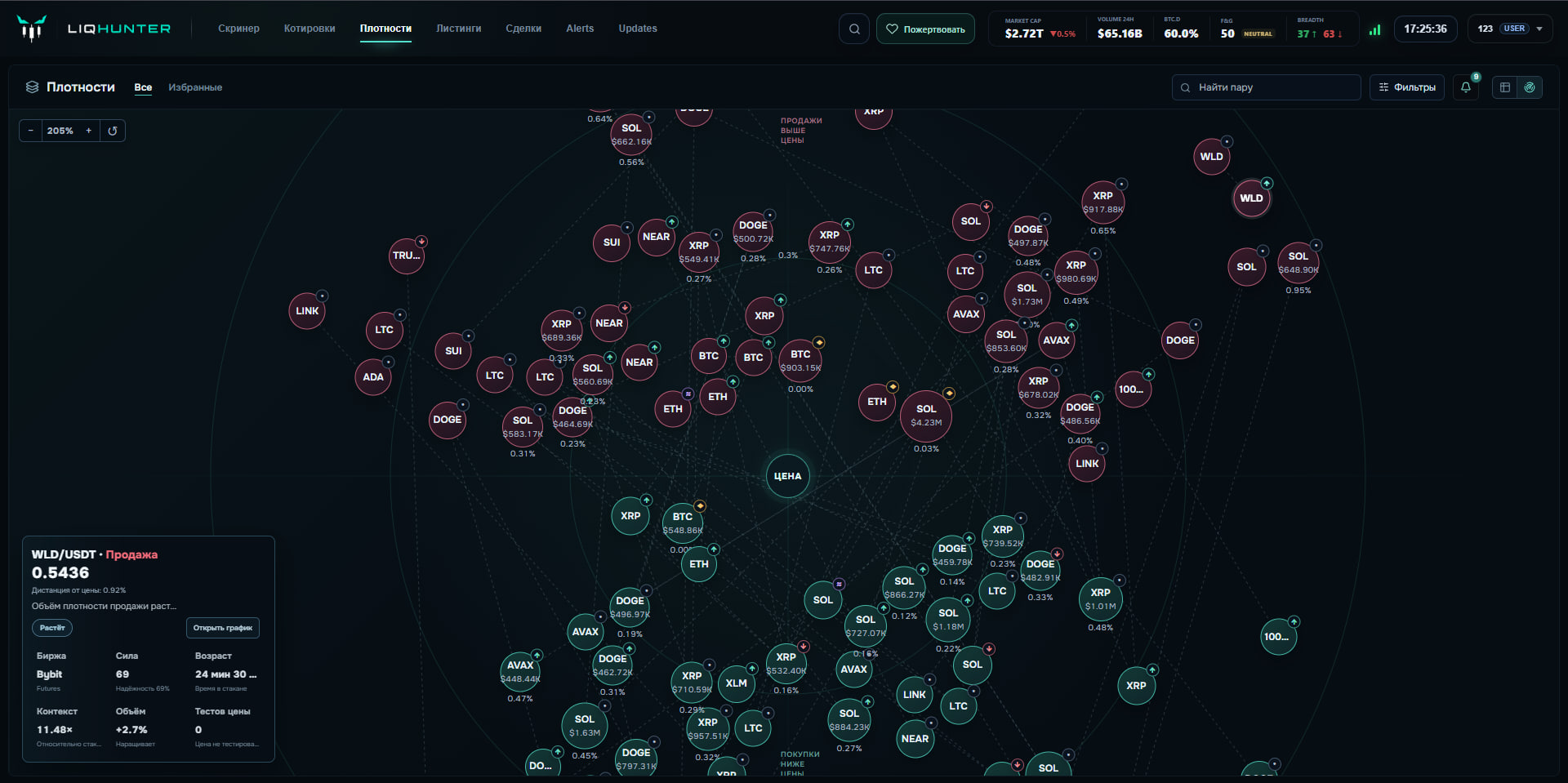Select the AVAX $448.44K buy bubble
The width and height of the screenshot is (1568, 783).
tap(520, 672)
